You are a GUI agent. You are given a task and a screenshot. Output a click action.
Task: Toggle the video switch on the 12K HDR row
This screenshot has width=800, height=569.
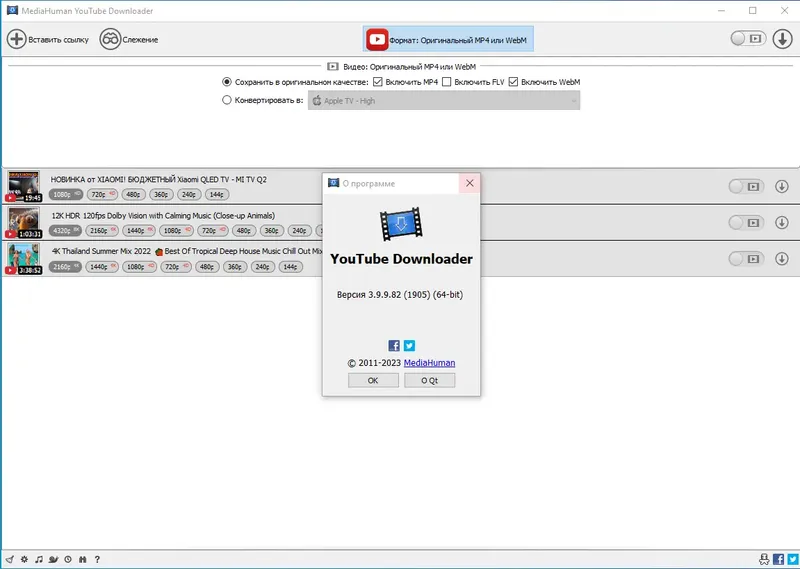click(746, 222)
